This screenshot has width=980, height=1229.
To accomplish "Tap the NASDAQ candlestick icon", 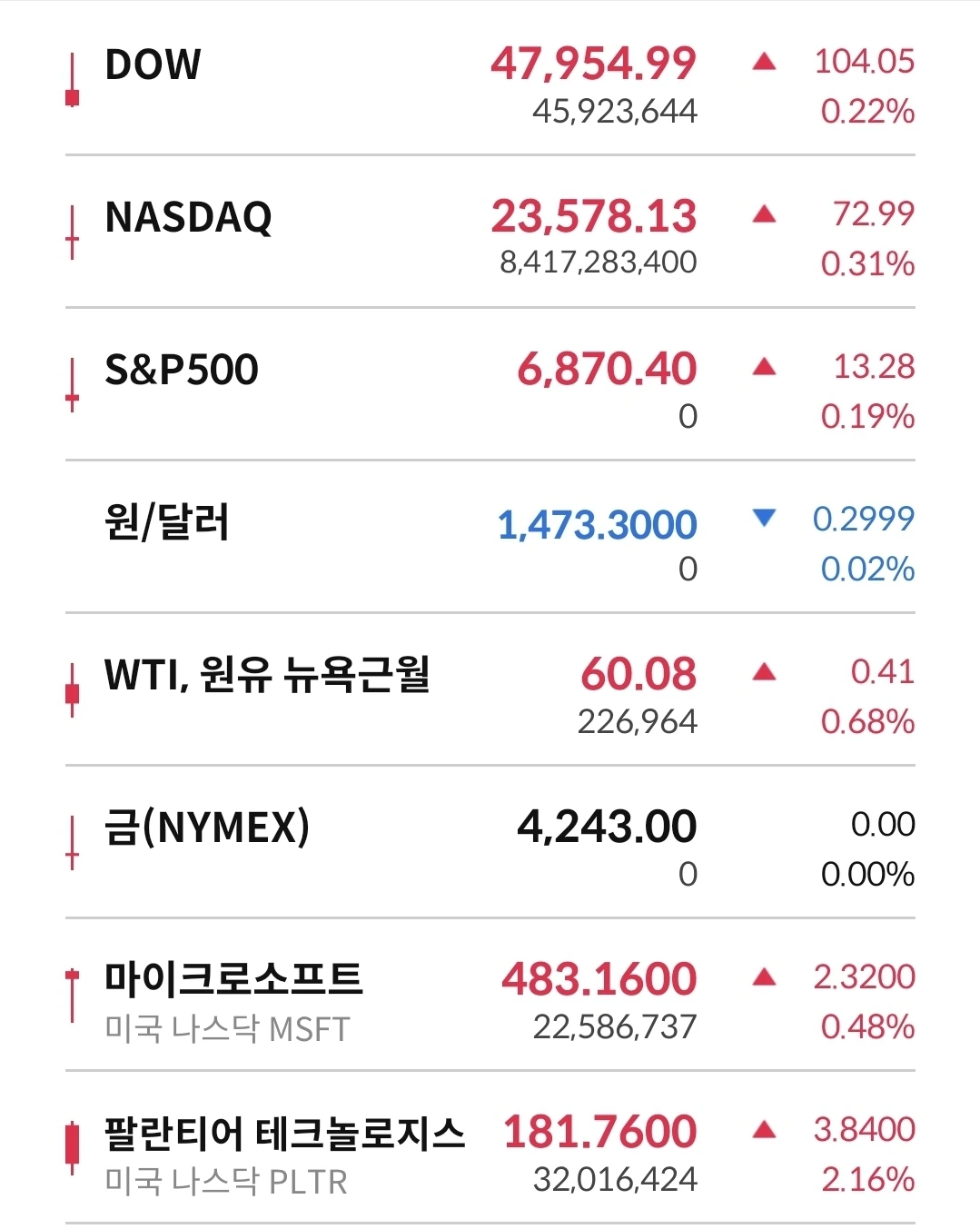I will [x=72, y=233].
